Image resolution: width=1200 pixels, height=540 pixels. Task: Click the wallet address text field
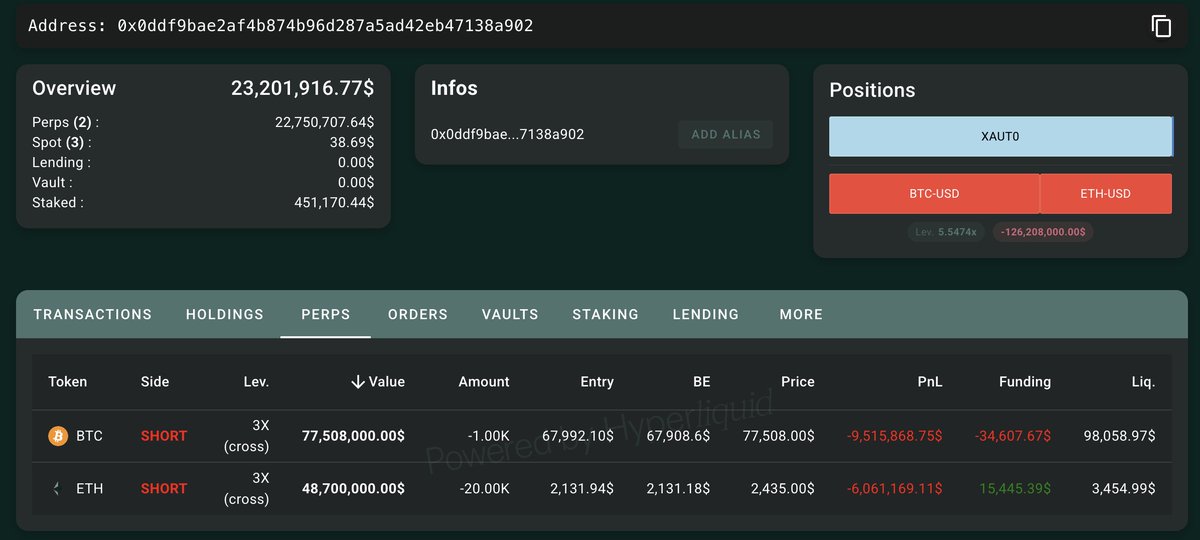coord(325,26)
